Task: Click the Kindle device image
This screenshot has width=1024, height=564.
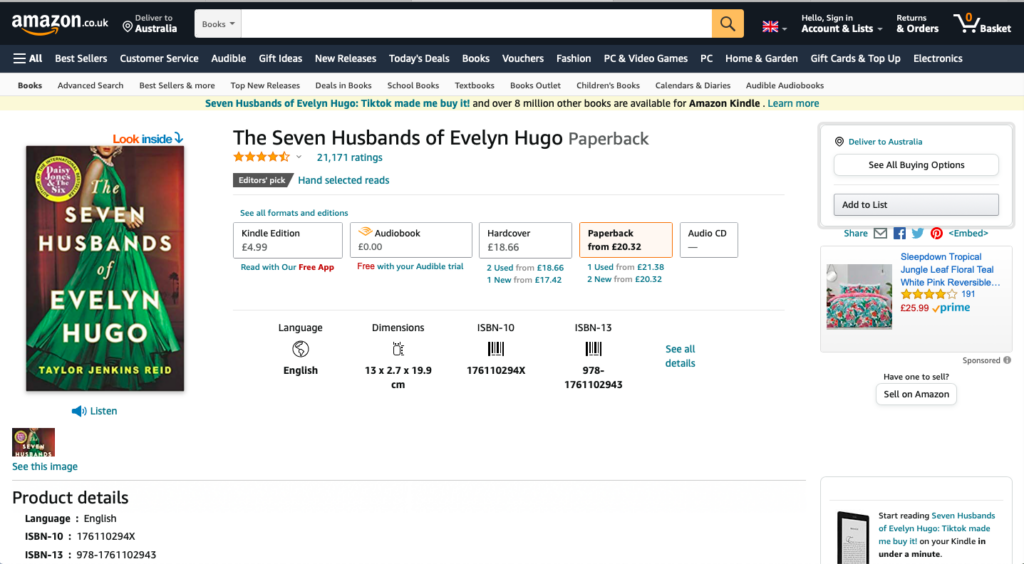Action: coord(852,537)
